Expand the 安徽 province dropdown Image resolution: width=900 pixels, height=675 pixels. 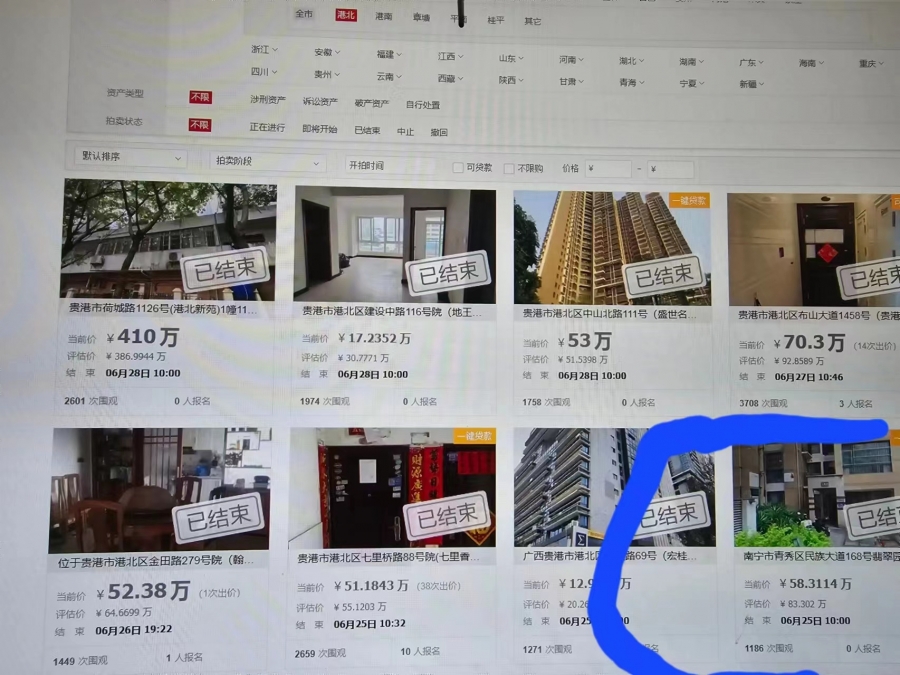click(x=327, y=52)
